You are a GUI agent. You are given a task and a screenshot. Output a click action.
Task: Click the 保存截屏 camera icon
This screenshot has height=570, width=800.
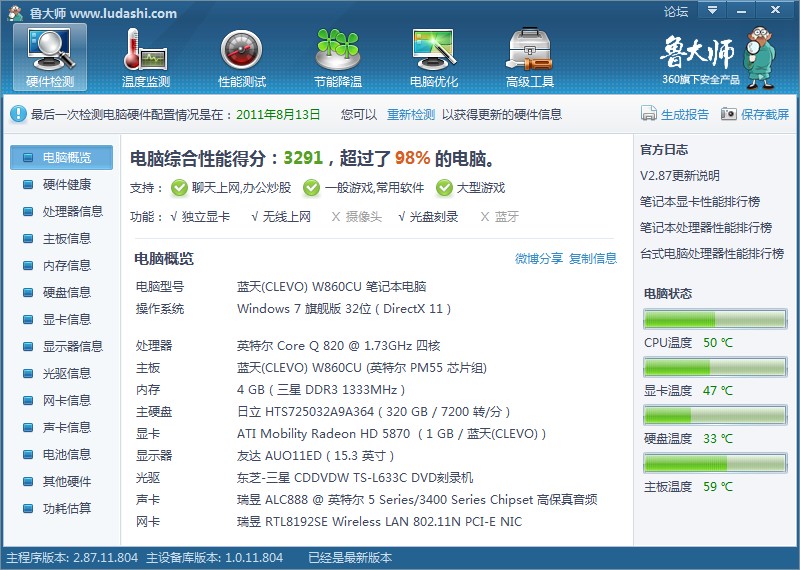pyautogui.click(x=729, y=114)
